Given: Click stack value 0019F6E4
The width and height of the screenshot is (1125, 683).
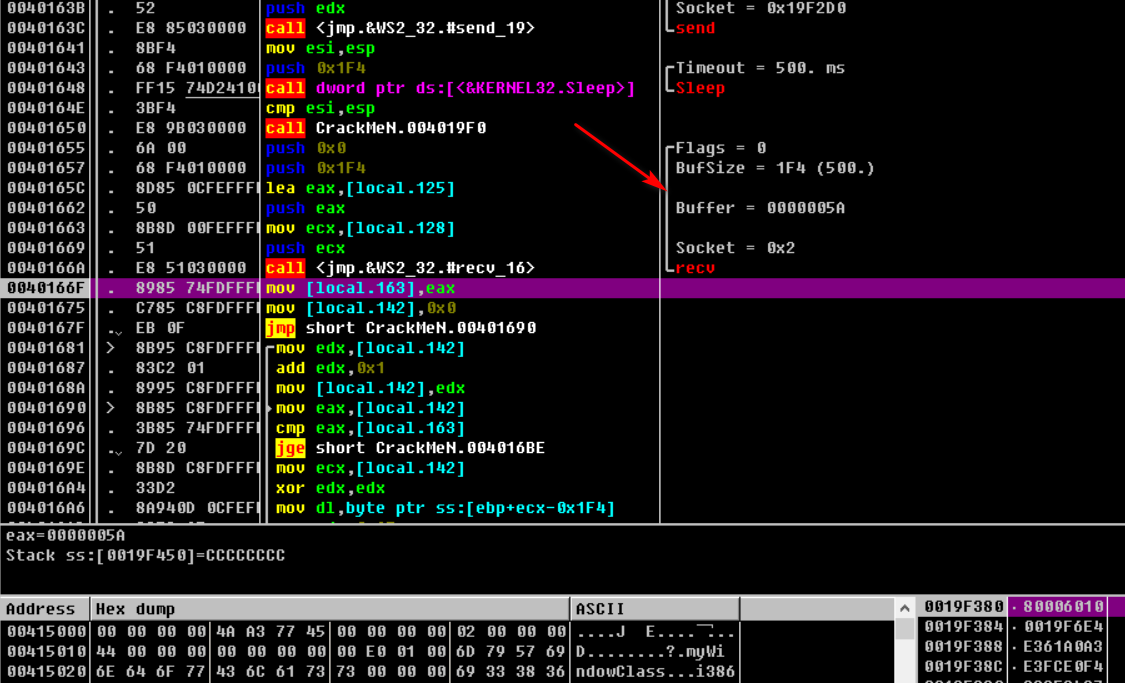Looking at the screenshot, I should click(1063, 627).
